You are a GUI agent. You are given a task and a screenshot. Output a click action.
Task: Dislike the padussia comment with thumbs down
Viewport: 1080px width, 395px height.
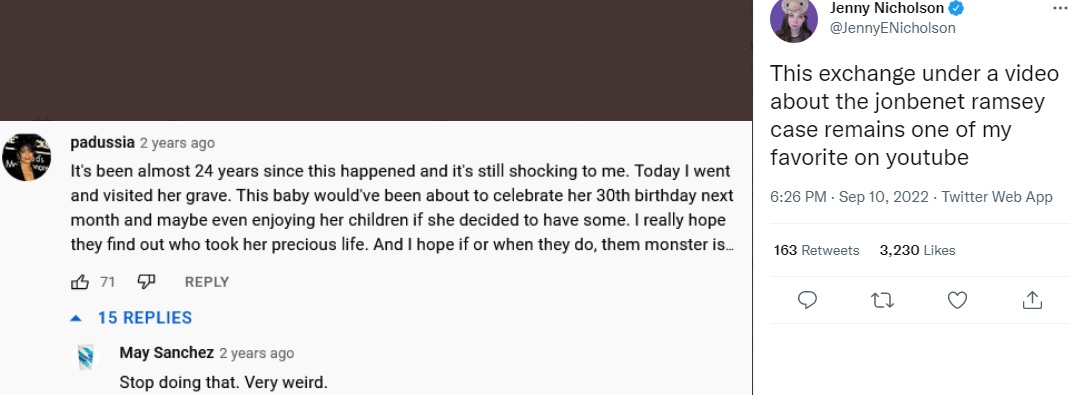pos(145,281)
